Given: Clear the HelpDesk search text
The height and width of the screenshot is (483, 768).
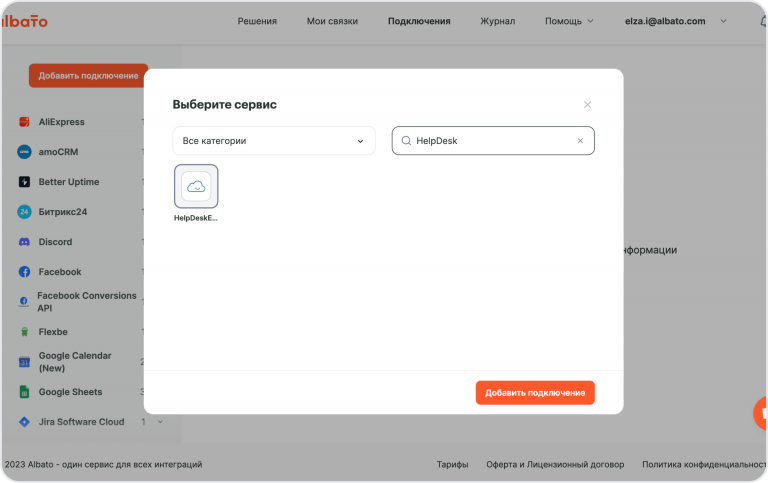Looking at the screenshot, I should tap(580, 141).
